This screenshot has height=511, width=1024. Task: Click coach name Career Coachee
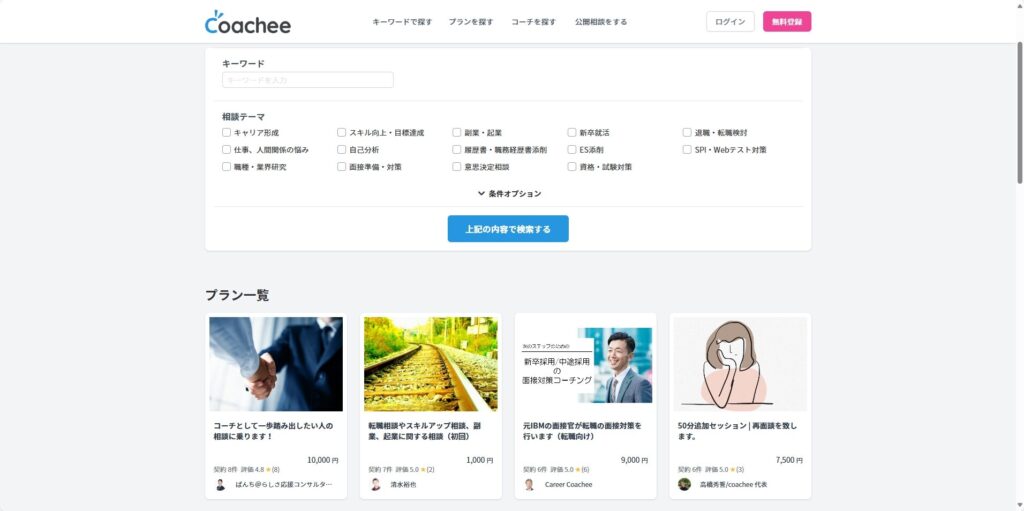pyautogui.click(x=568, y=485)
